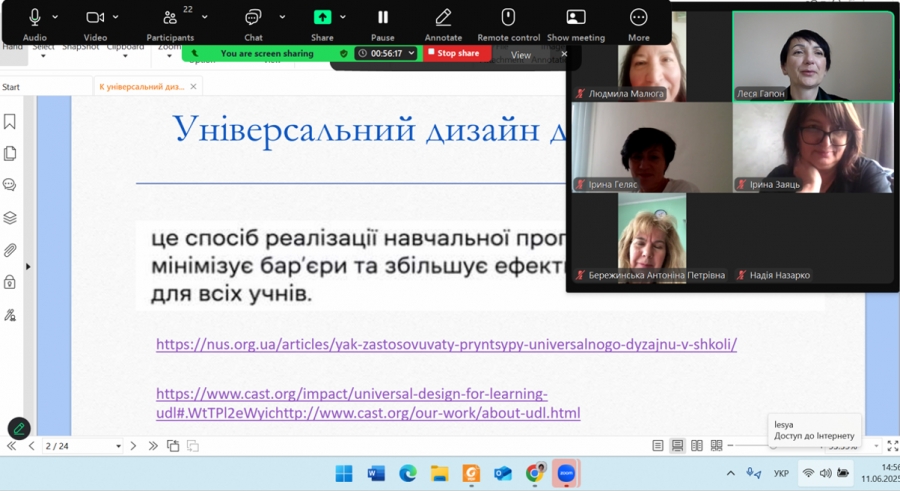Expand the Audio settings arrow

click(x=55, y=17)
